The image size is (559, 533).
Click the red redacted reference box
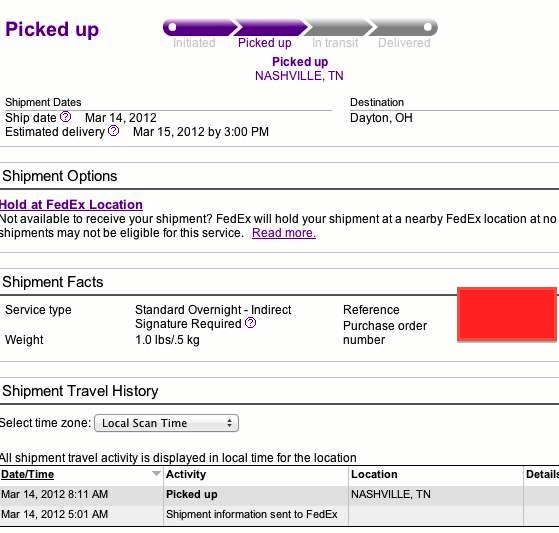click(x=507, y=314)
